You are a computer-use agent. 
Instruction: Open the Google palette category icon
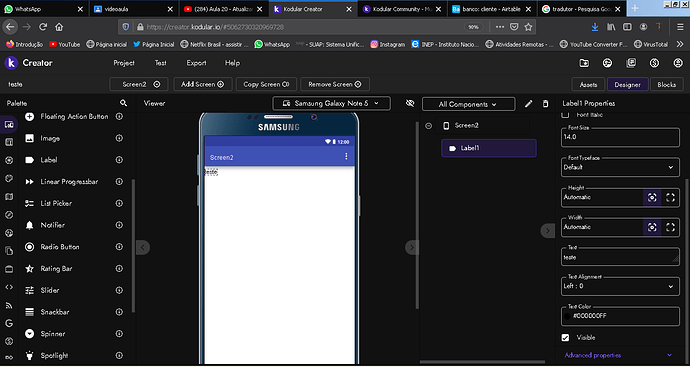9,323
